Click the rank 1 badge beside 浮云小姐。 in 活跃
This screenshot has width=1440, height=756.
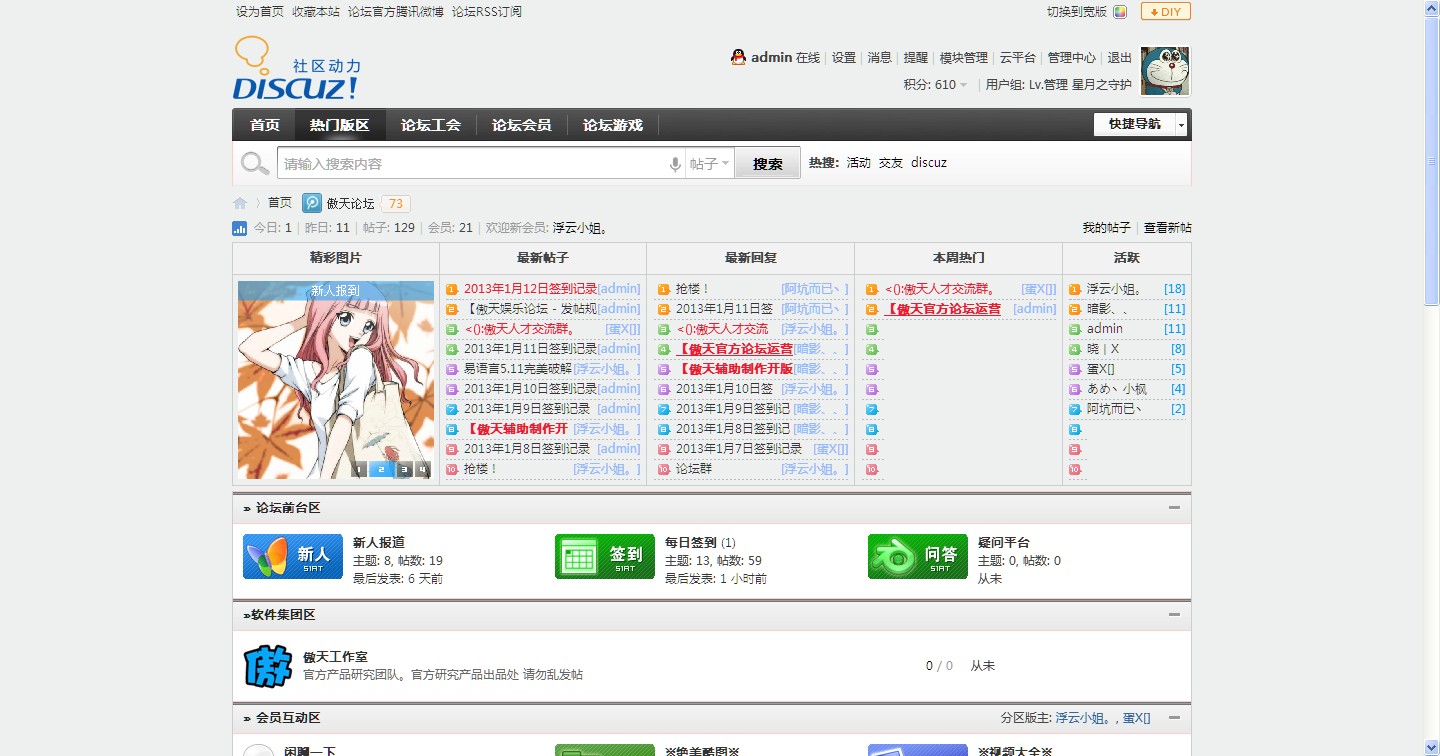tap(1075, 290)
